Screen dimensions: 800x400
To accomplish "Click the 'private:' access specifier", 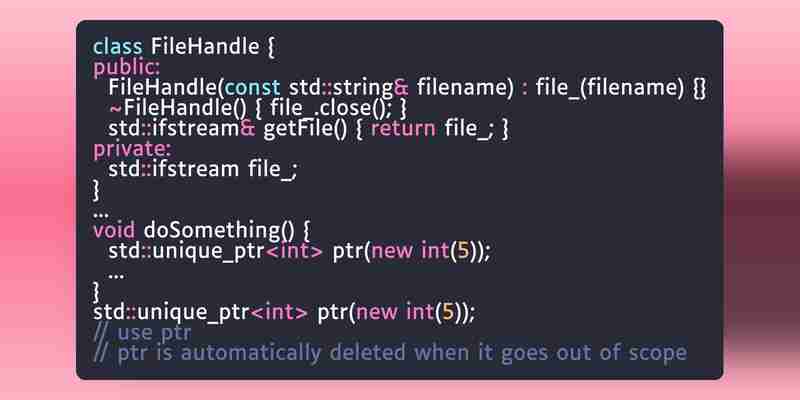I will (133, 149).
